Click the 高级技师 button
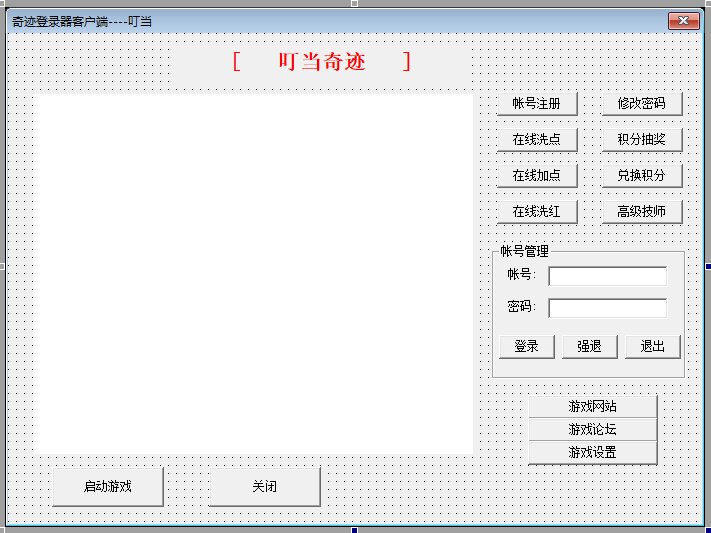Viewport: 711px width, 533px height. pos(641,211)
